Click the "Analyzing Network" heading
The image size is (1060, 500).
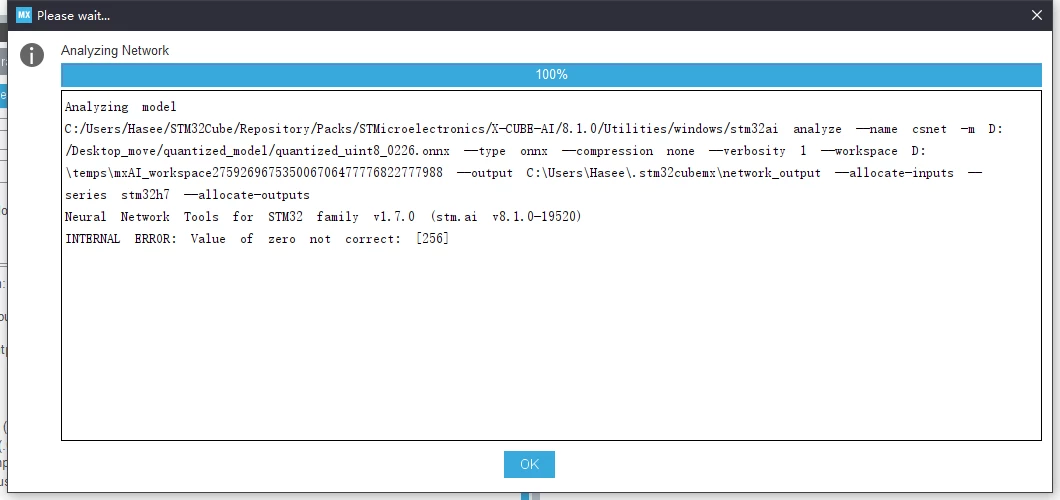pos(115,51)
